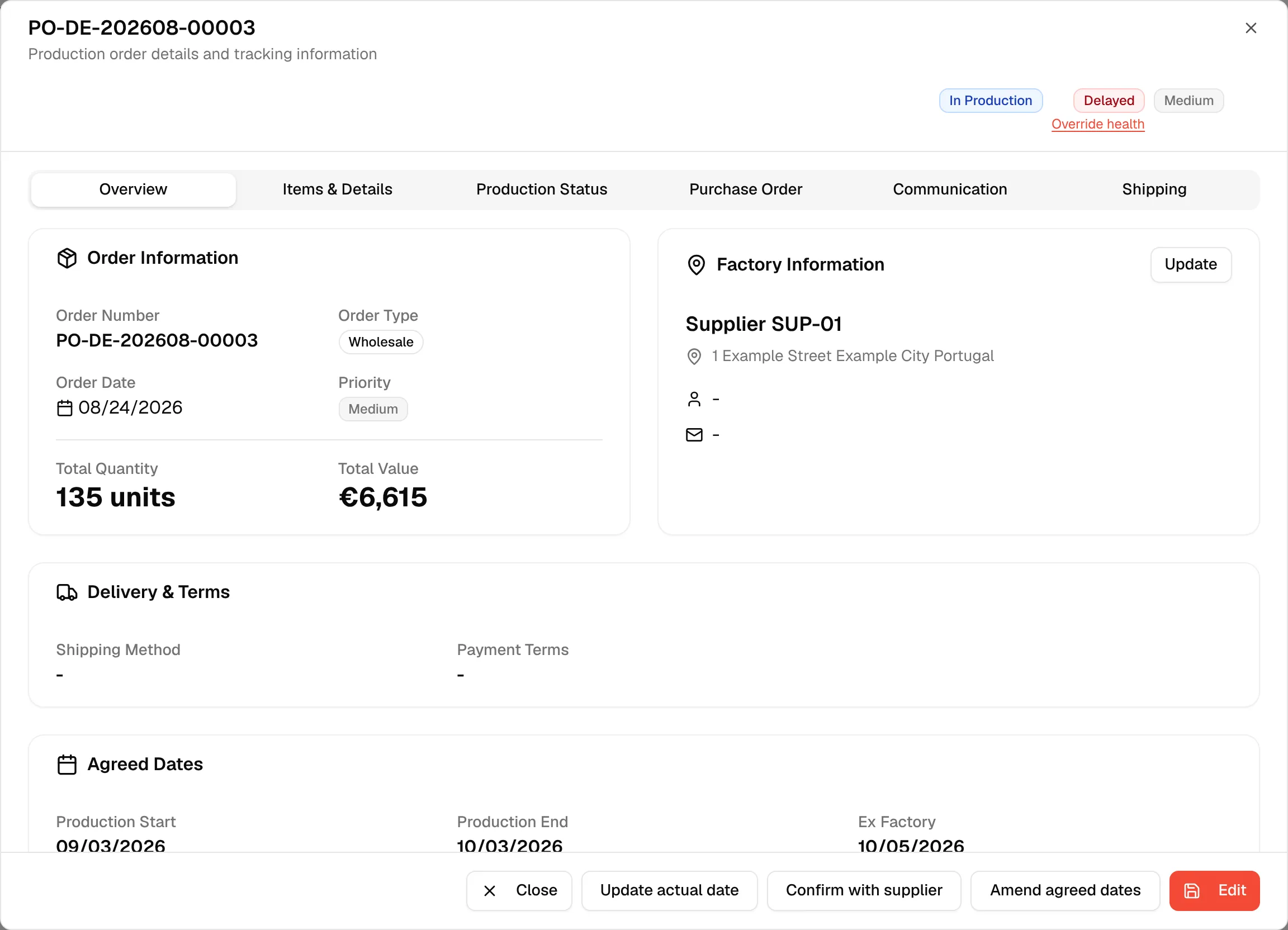Click the Update actual date button
Image resolution: width=1288 pixels, height=930 pixels.
click(670, 891)
